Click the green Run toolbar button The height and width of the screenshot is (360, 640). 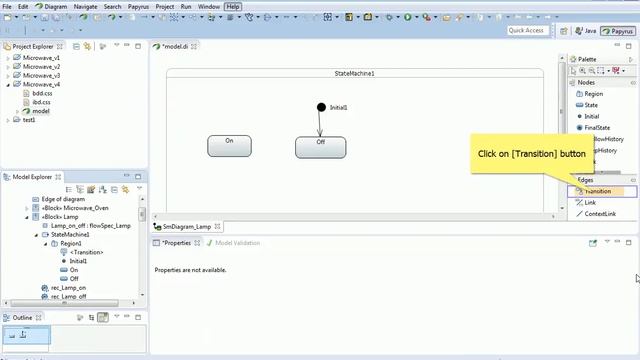[x=407, y=17]
